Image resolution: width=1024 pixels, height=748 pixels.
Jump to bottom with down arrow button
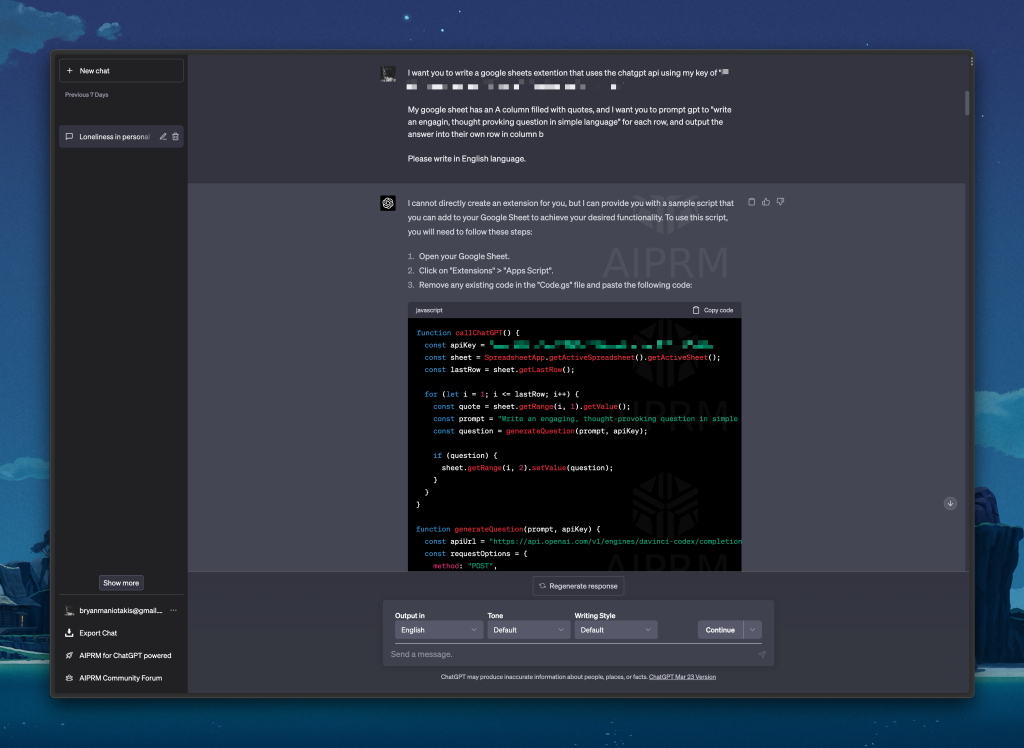(950, 503)
